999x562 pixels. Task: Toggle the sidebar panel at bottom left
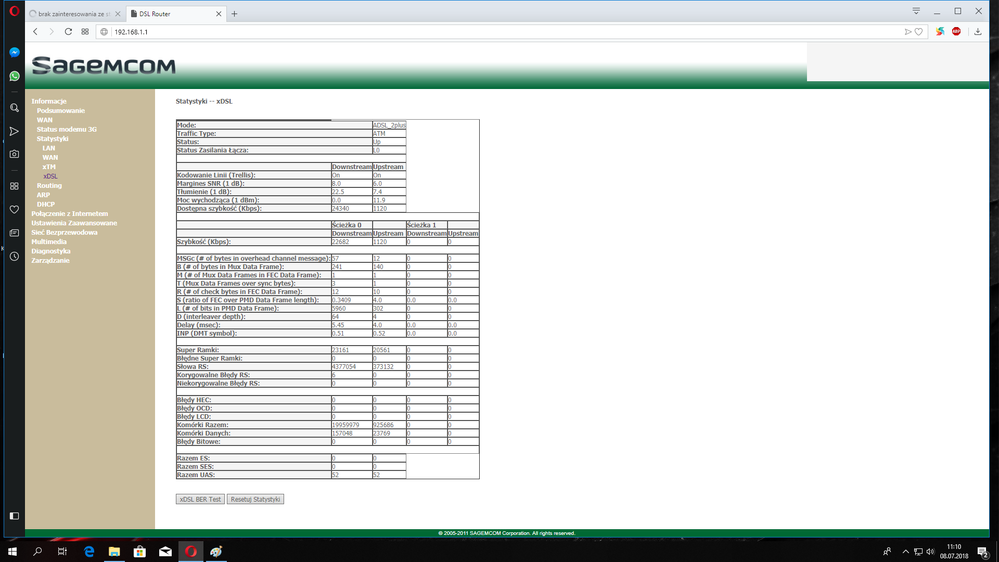tap(14, 515)
